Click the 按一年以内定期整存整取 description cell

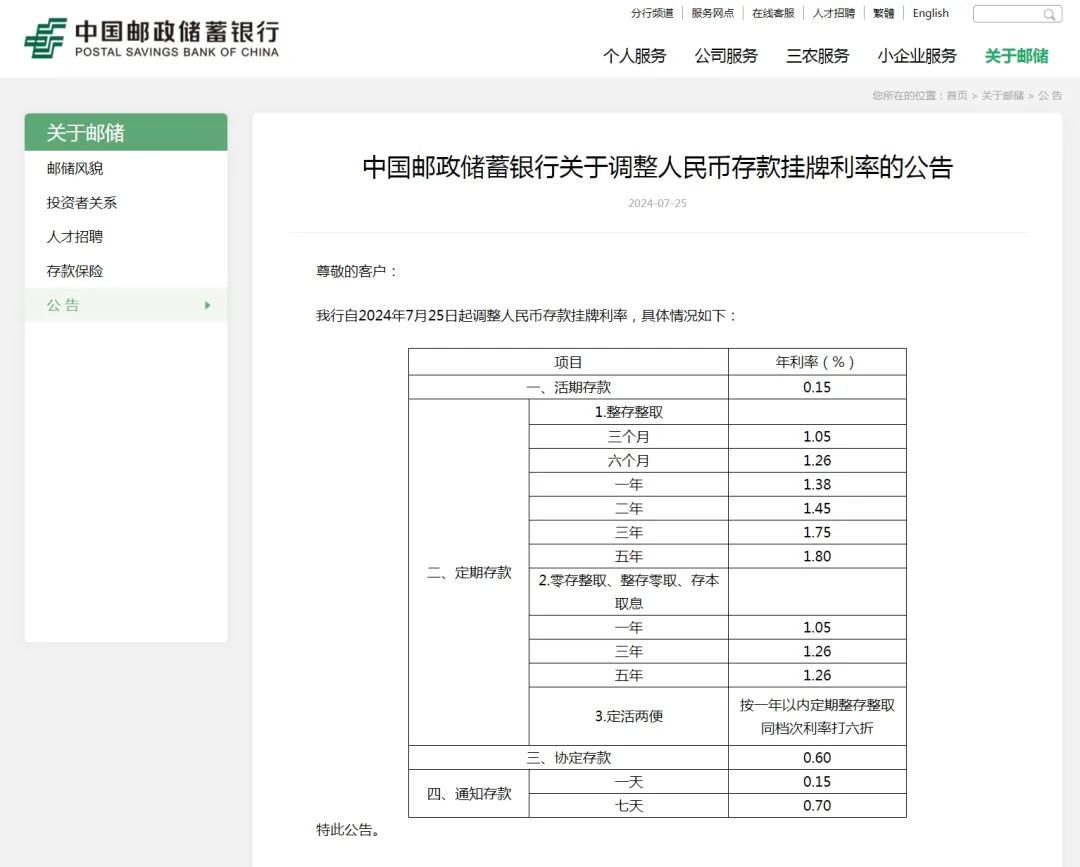[x=817, y=716]
